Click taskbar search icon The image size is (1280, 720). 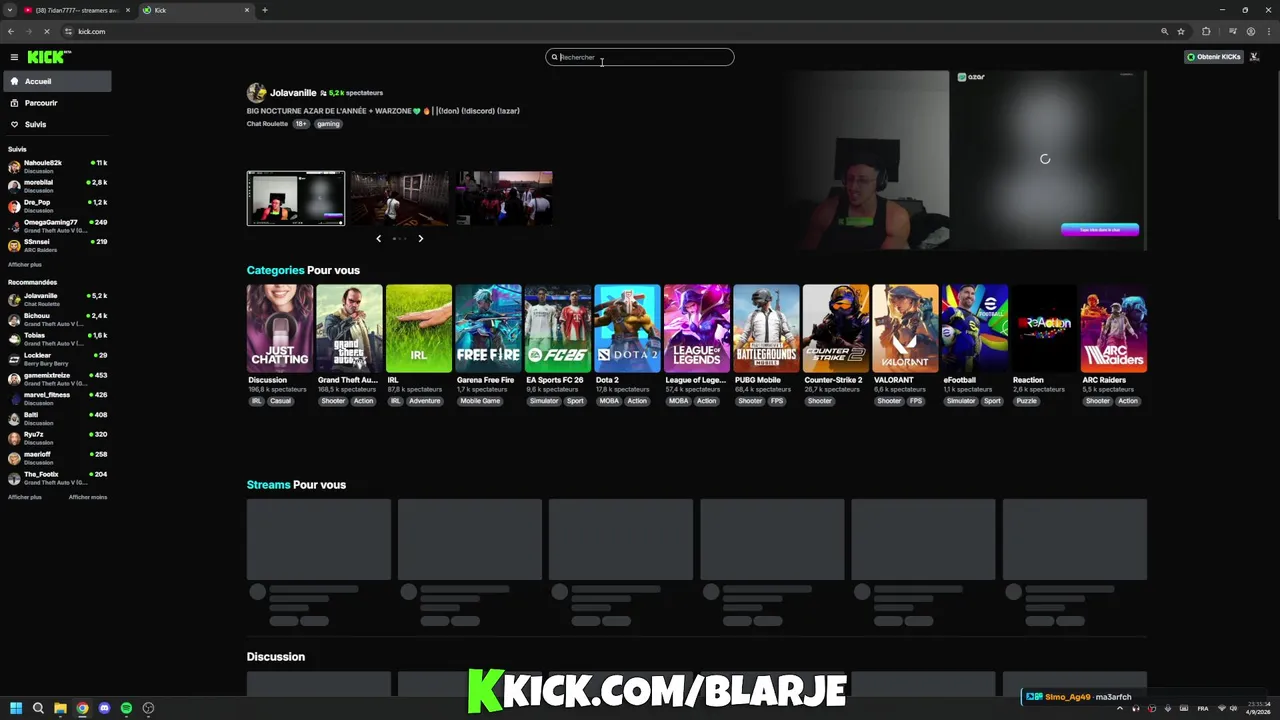pos(38,708)
